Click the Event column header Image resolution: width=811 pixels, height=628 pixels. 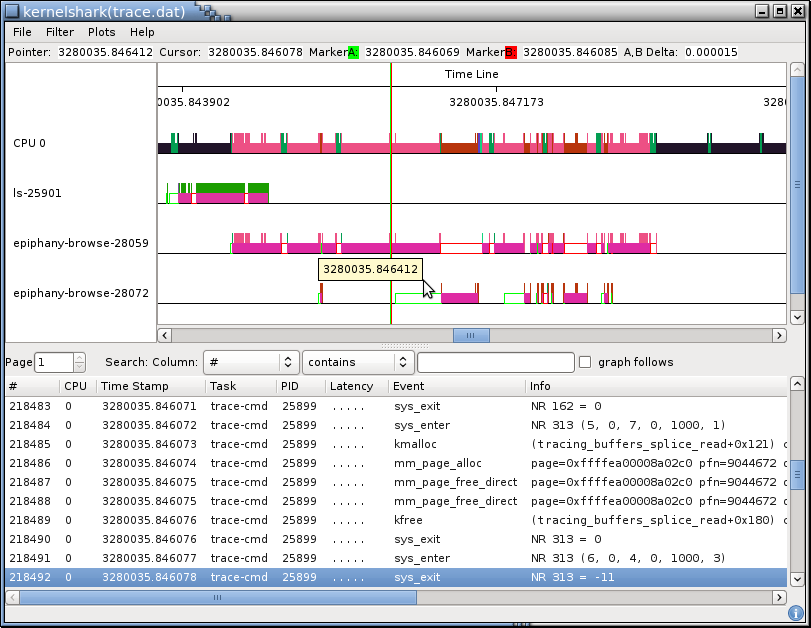408,386
